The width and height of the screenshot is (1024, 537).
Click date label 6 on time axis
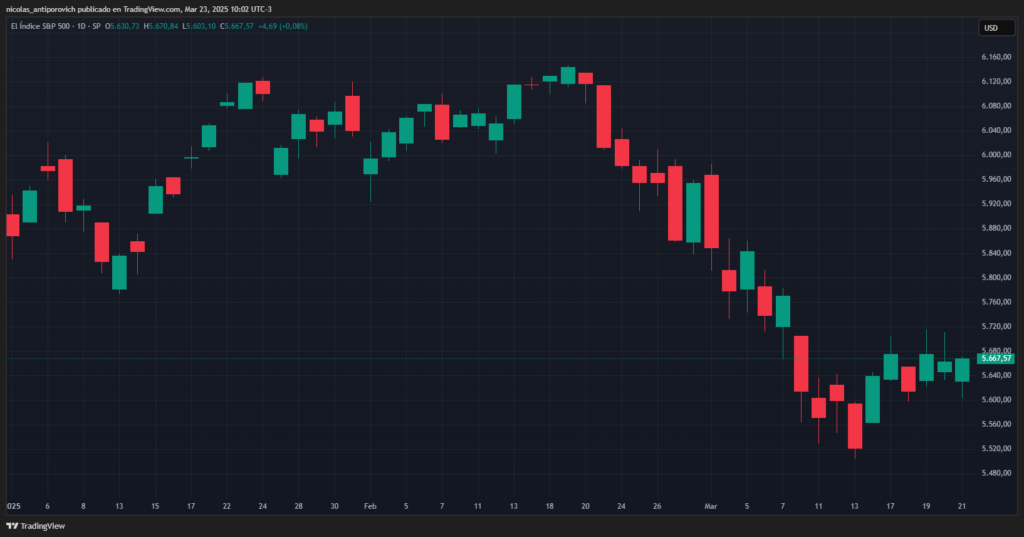pyautogui.click(x=47, y=506)
